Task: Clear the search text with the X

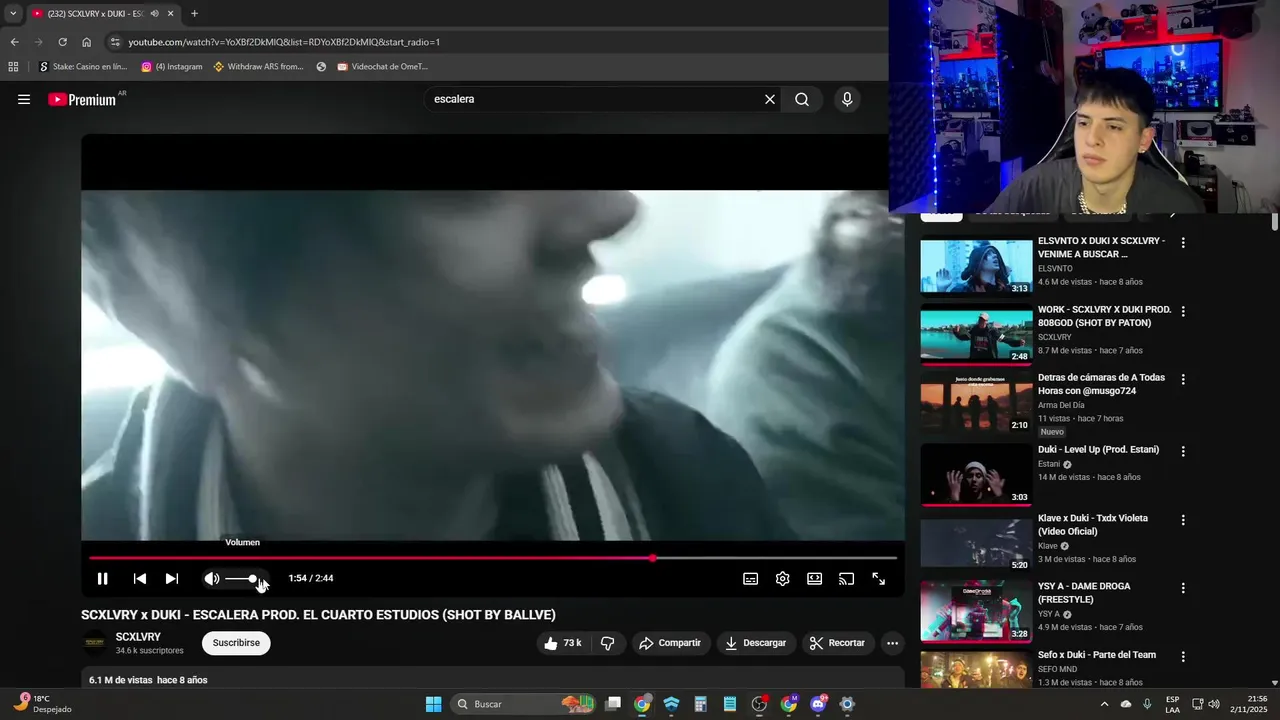Action: (x=770, y=99)
